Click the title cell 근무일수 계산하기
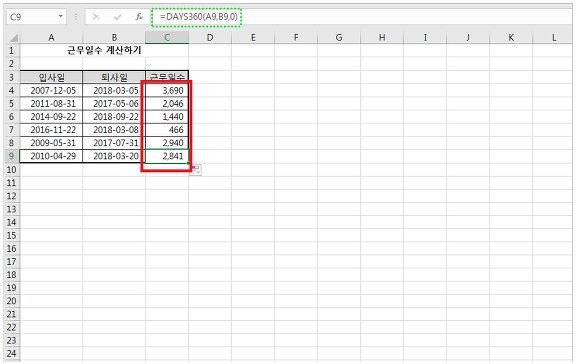 pos(104,50)
